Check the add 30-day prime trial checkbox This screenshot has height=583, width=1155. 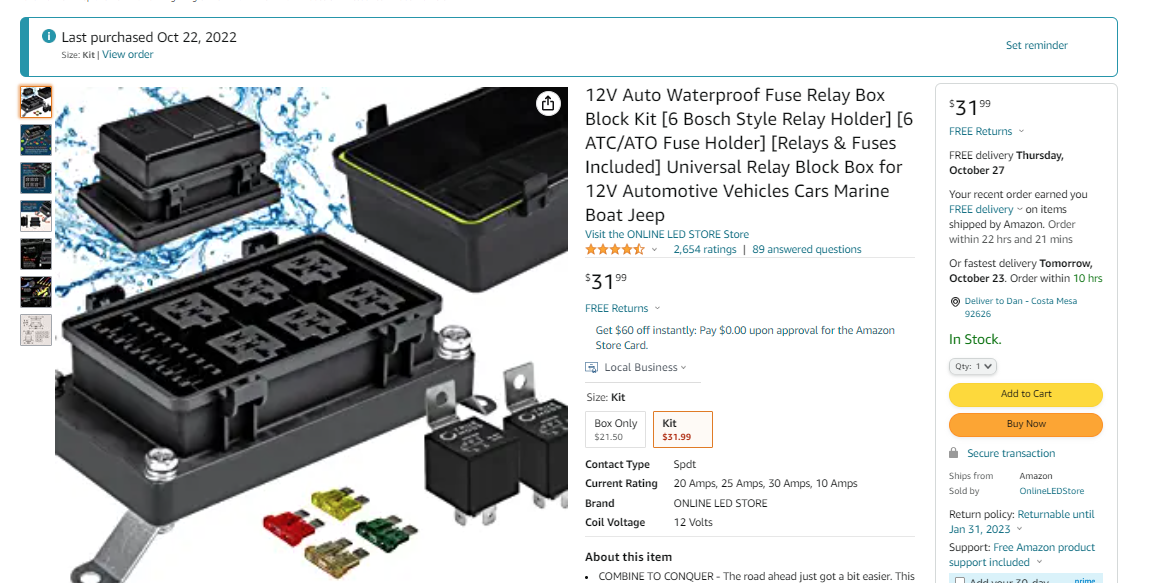[960, 580]
